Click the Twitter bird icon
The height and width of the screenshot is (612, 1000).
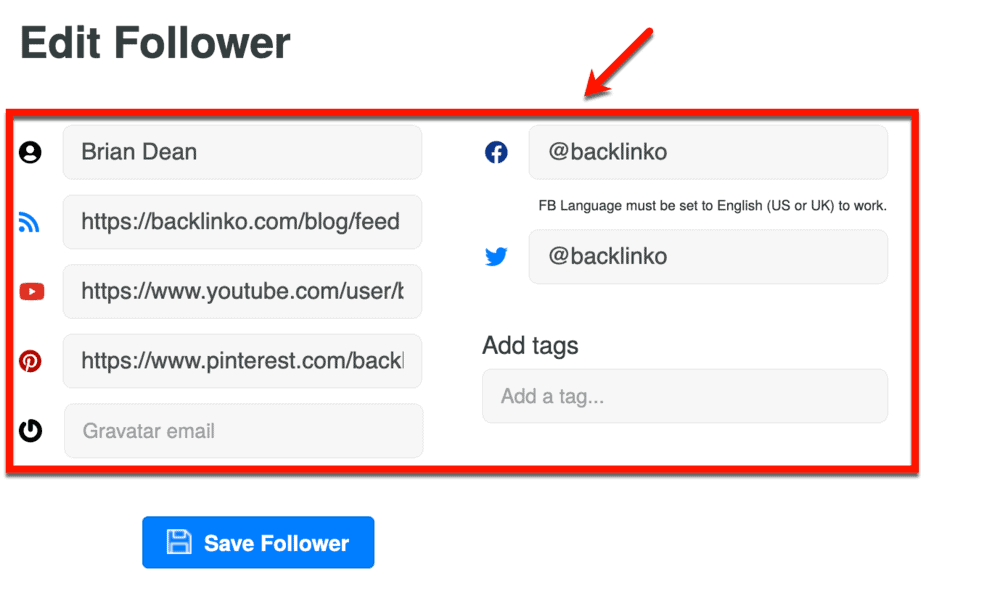coord(496,257)
